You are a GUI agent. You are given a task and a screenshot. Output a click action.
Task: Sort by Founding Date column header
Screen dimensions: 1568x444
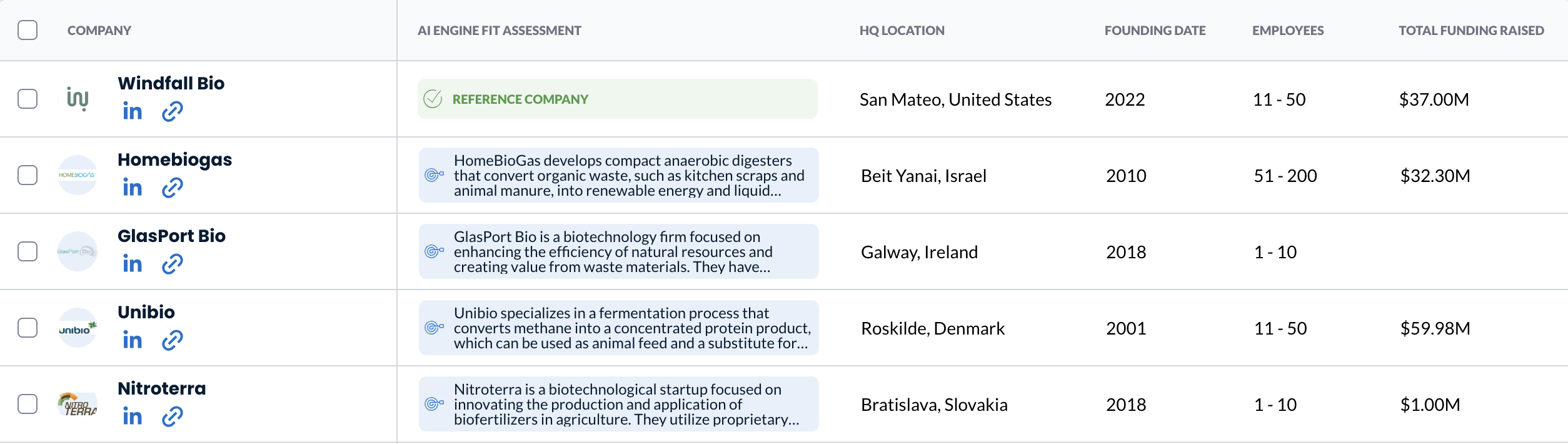(1155, 31)
